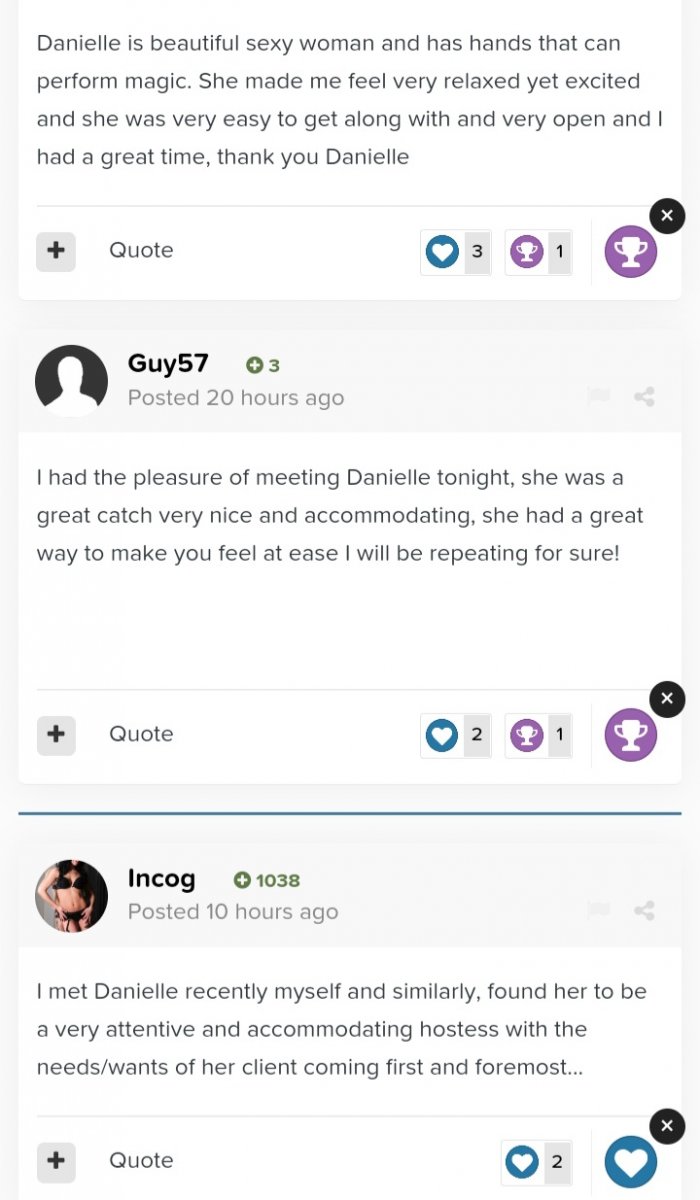Open Guy57's profile from the username
The width and height of the screenshot is (700, 1200).
[x=168, y=363]
